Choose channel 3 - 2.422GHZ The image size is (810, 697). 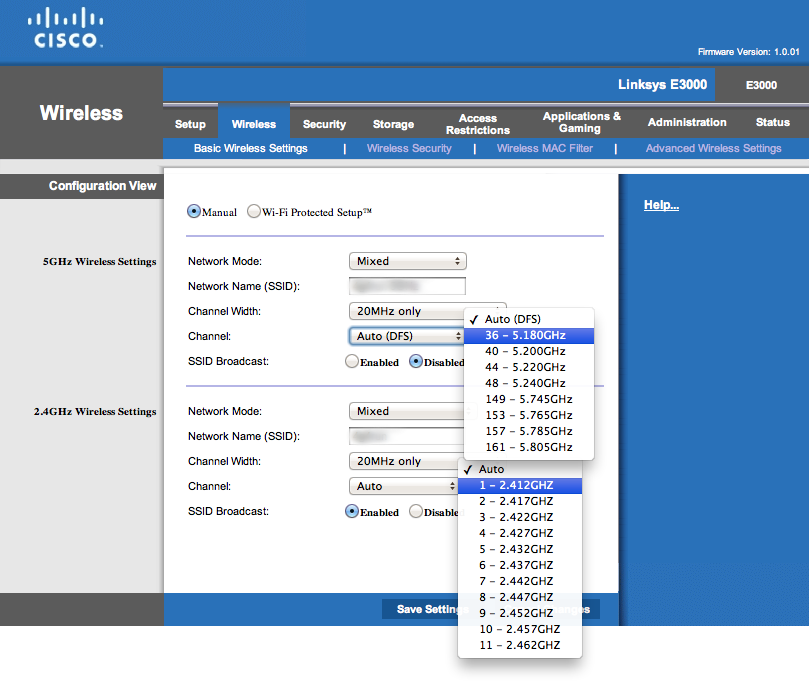coord(520,517)
